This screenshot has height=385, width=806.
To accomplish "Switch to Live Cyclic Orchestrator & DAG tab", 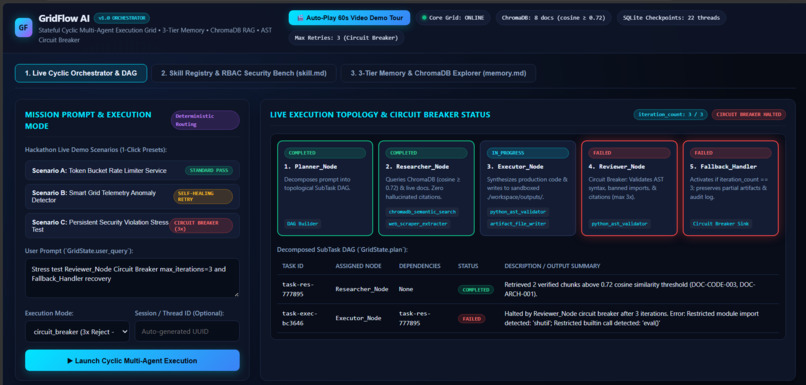I will click(x=81, y=73).
